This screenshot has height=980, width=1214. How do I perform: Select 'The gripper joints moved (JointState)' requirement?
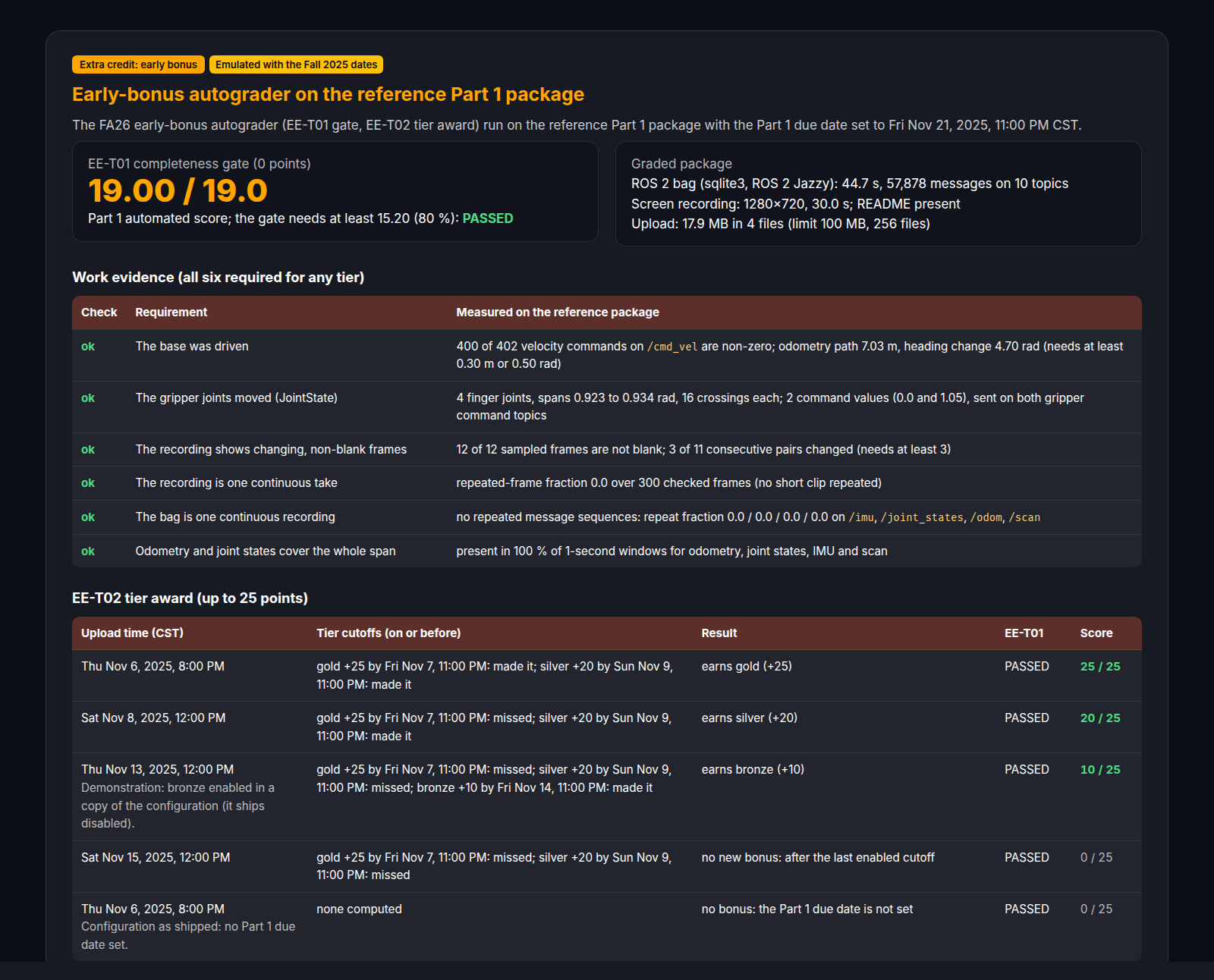pyautogui.click(x=236, y=398)
